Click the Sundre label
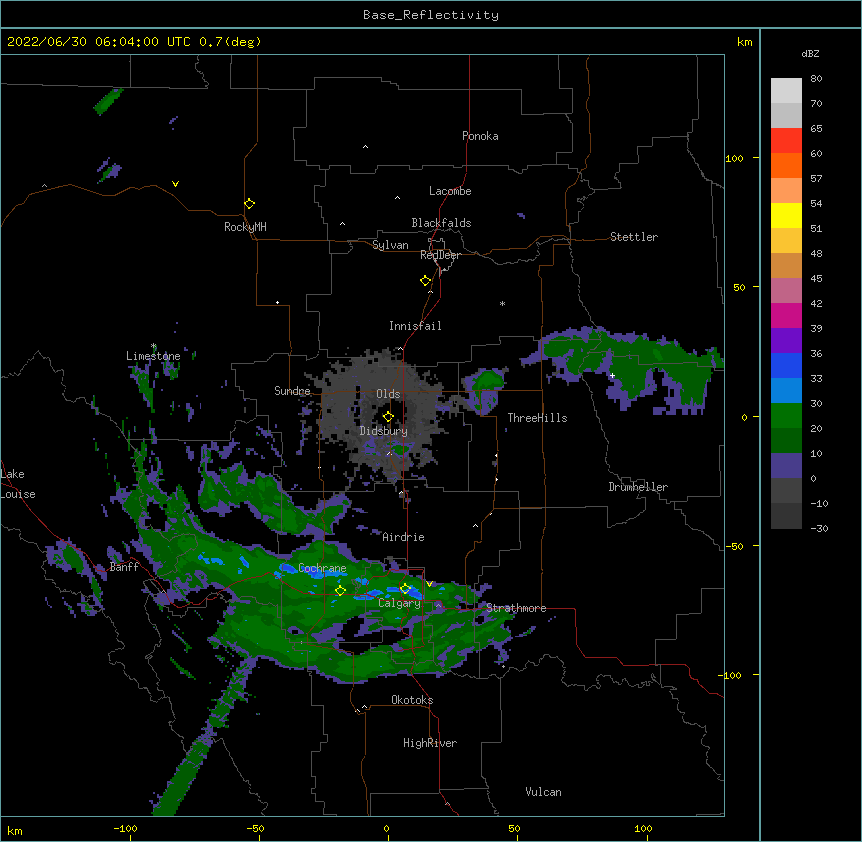 [292, 391]
